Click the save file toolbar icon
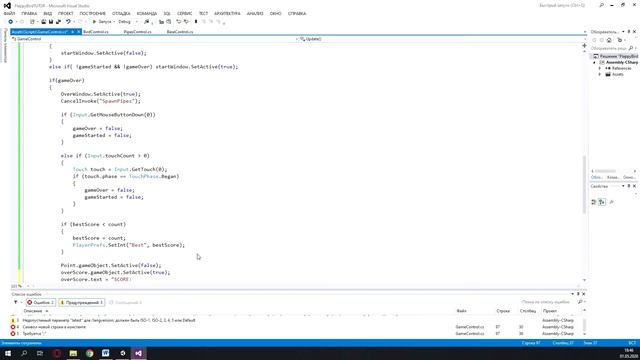The image size is (640, 360). click(x=51, y=22)
